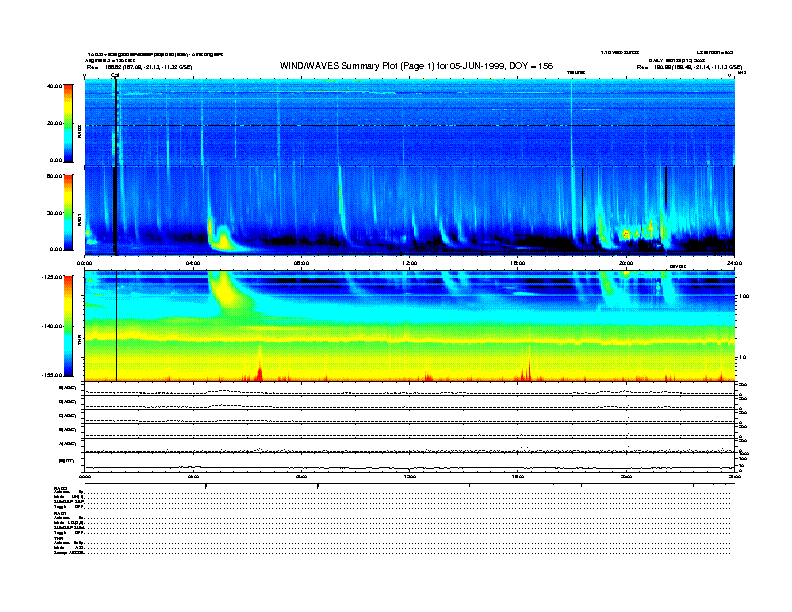Click the RAD2 color scale bar
The height and width of the screenshot is (612, 792).
coord(68,123)
